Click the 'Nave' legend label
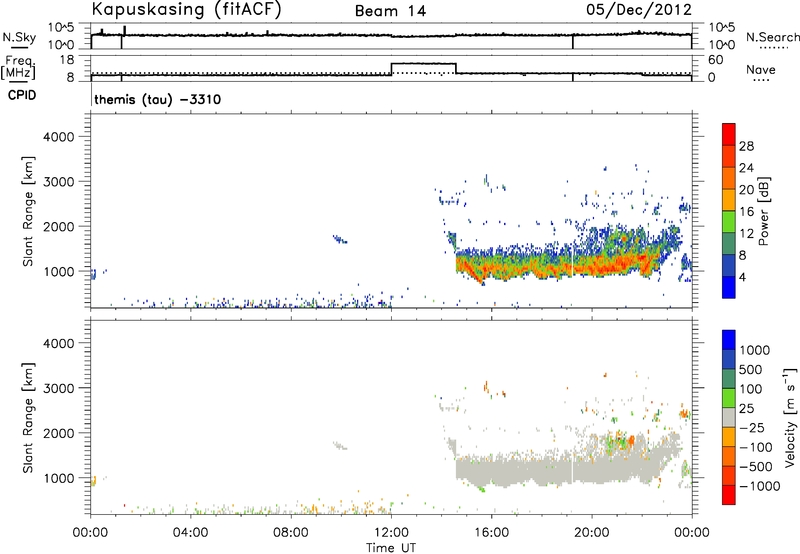The width and height of the screenshot is (800, 554). coord(761,70)
